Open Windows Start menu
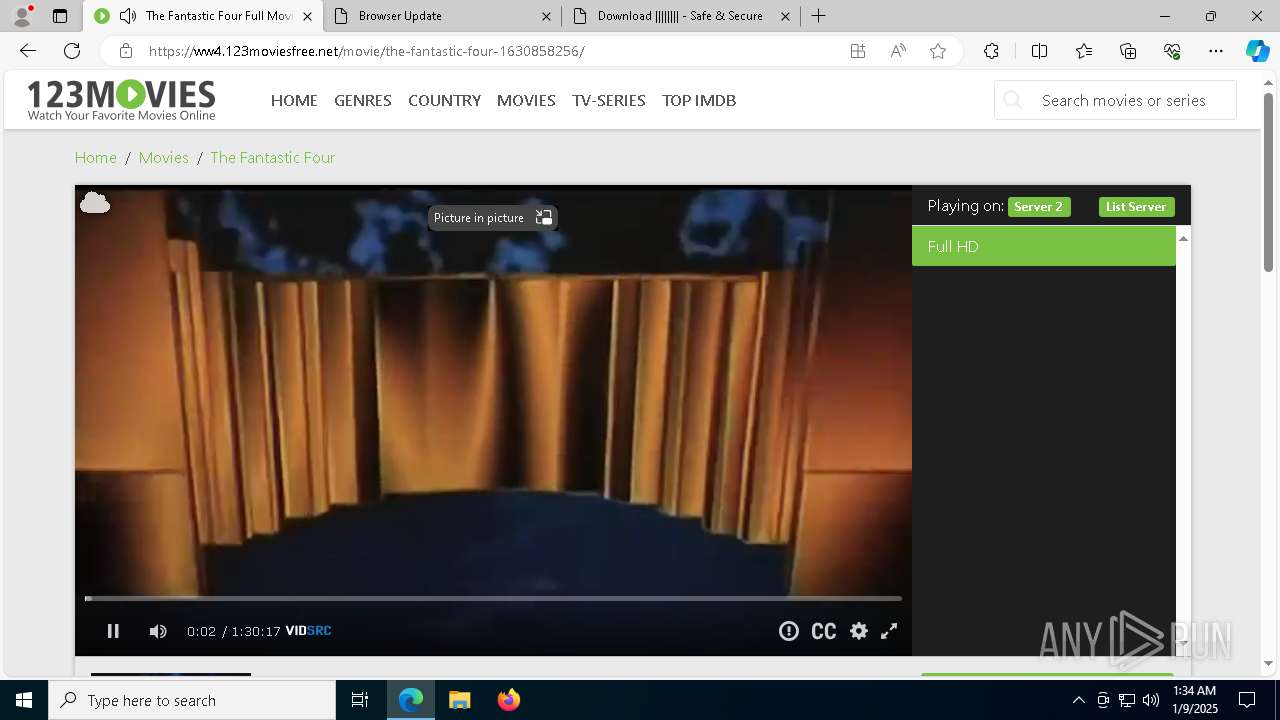Image resolution: width=1280 pixels, height=720 pixels. coord(24,700)
